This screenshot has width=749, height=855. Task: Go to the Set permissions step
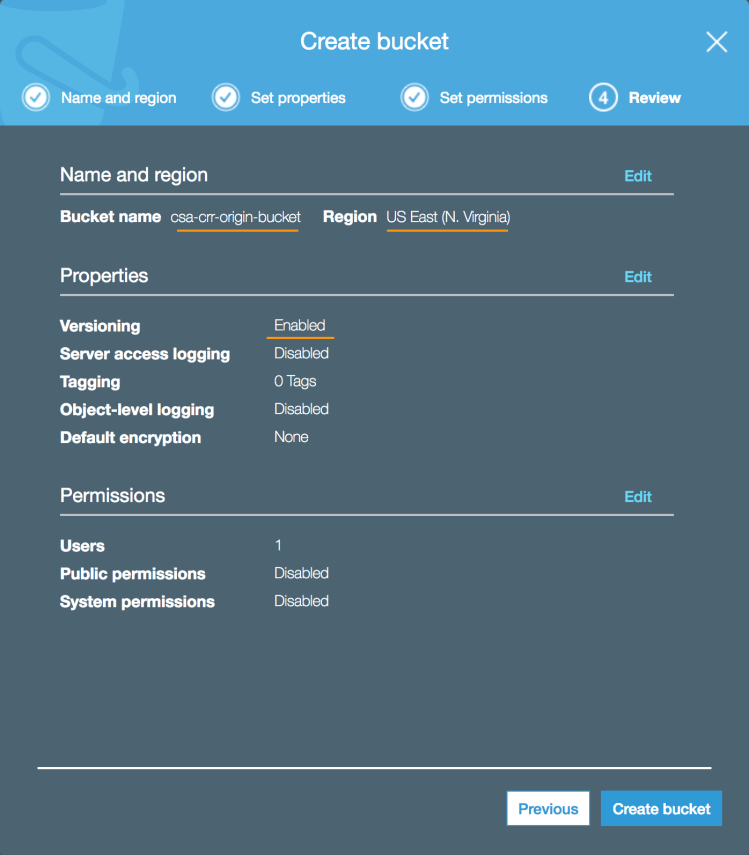(493, 98)
